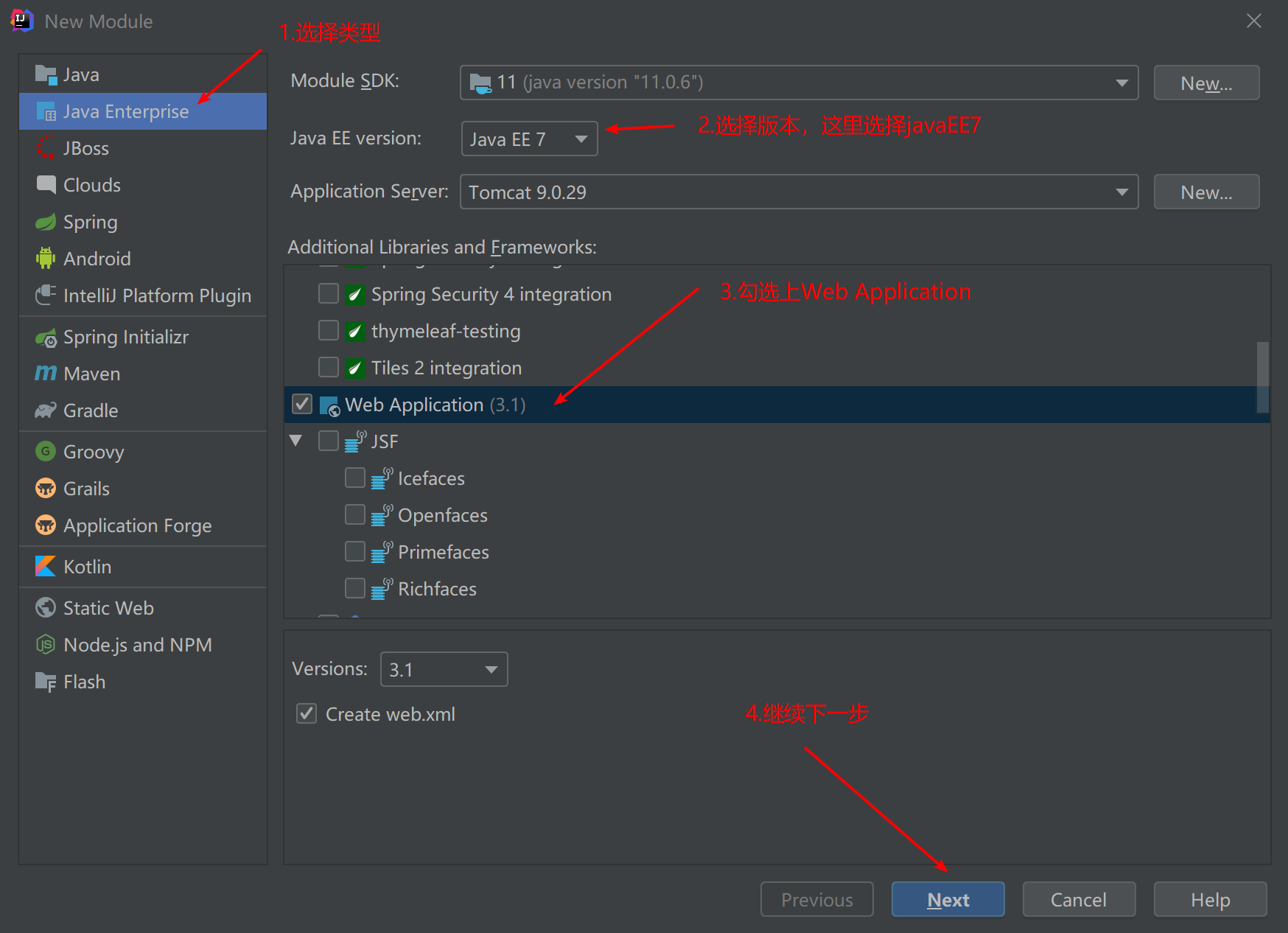
Task: Click the Tiles 2 integration icon
Action: point(355,368)
